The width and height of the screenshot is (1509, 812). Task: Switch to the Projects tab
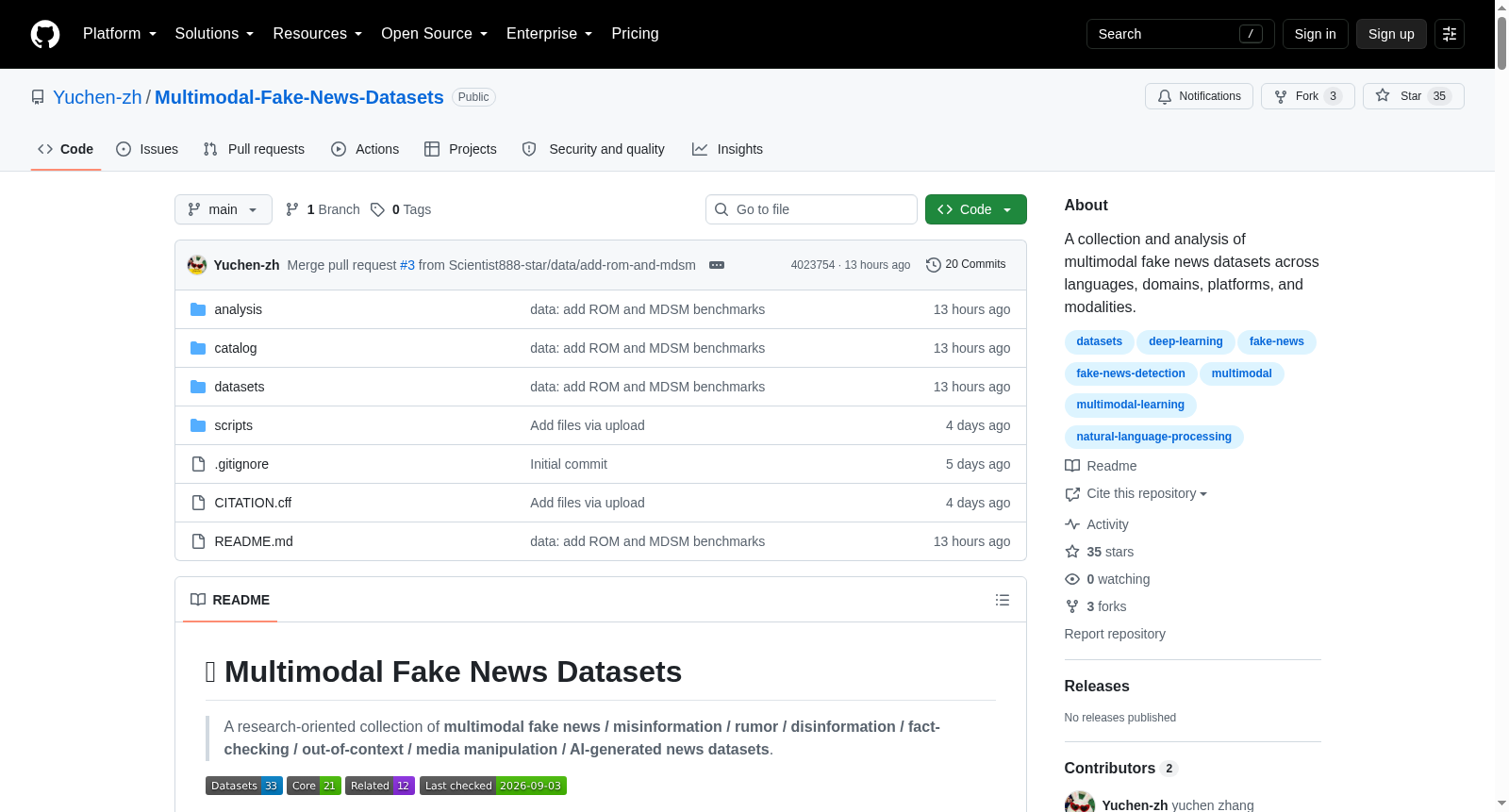pyautogui.click(x=460, y=149)
